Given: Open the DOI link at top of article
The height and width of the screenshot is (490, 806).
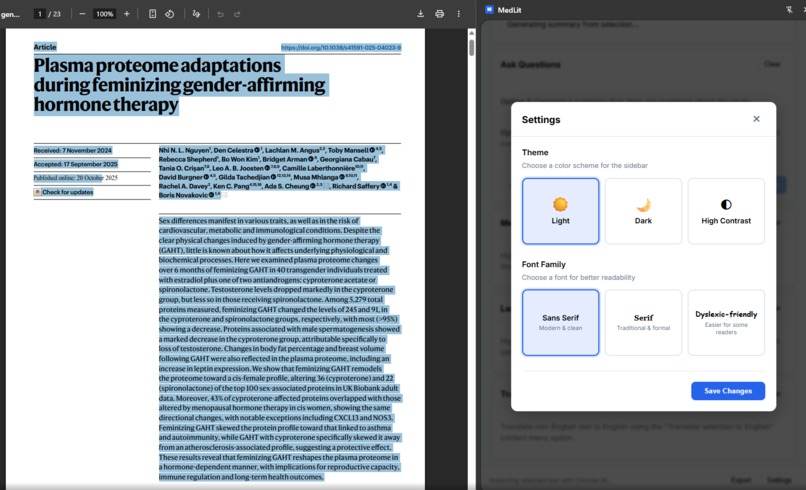Looking at the screenshot, I should click(x=341, y=47).
